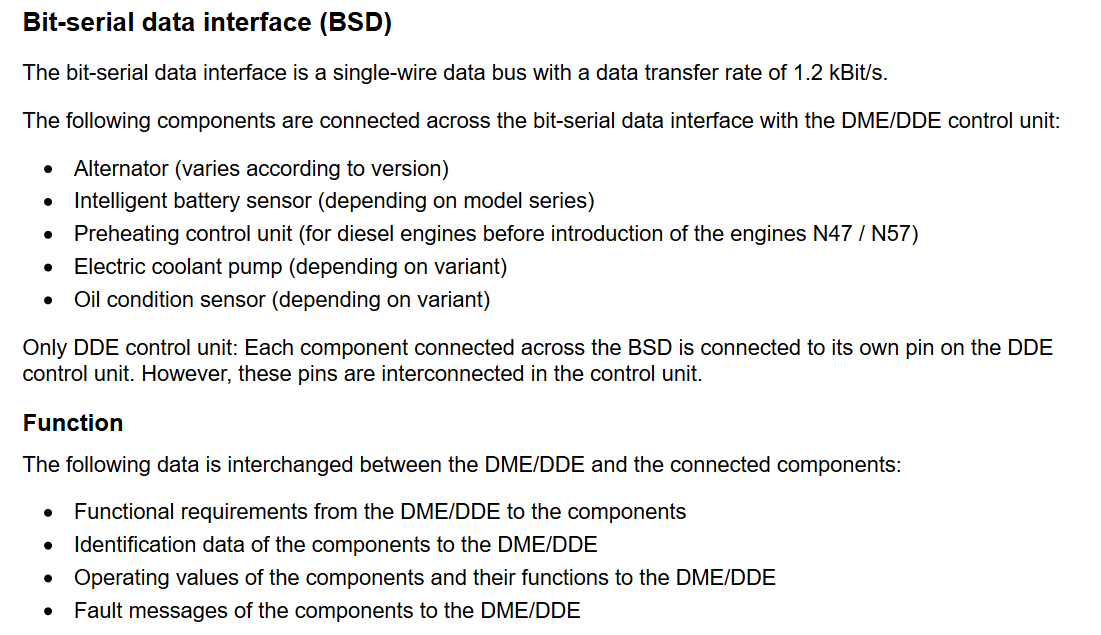
Task: Select the 'Electric coolant pump' bullet text
Action: tap(291, 266)
